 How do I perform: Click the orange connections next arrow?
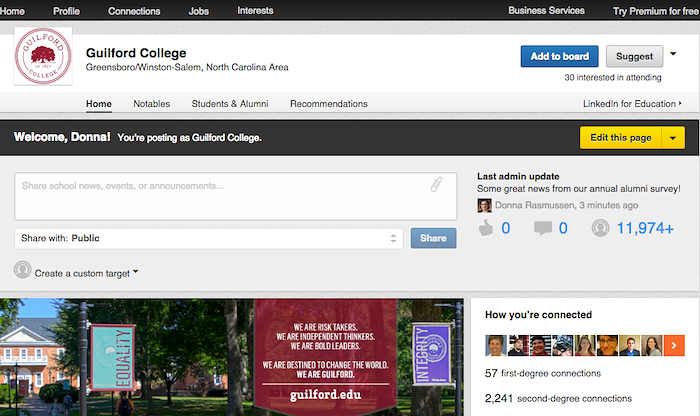pos(676,345)
